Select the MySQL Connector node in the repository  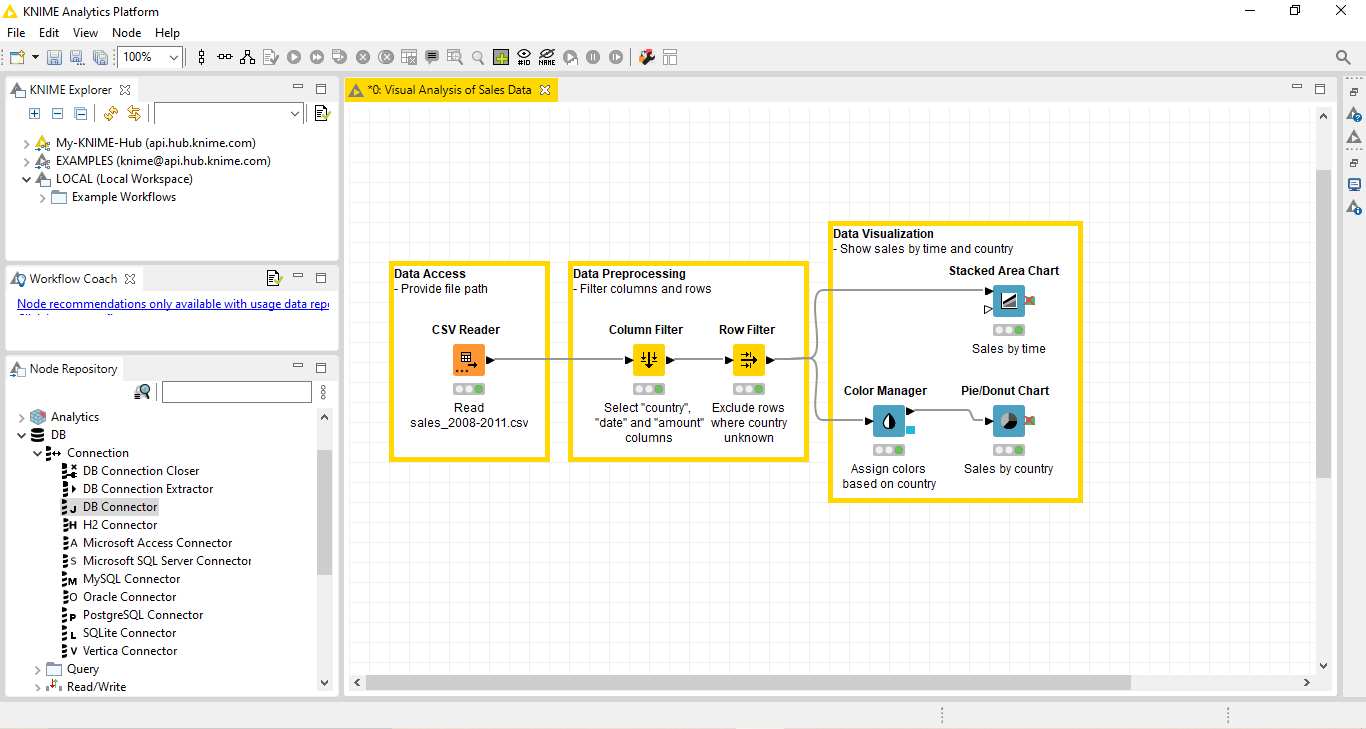pos(131,578)
